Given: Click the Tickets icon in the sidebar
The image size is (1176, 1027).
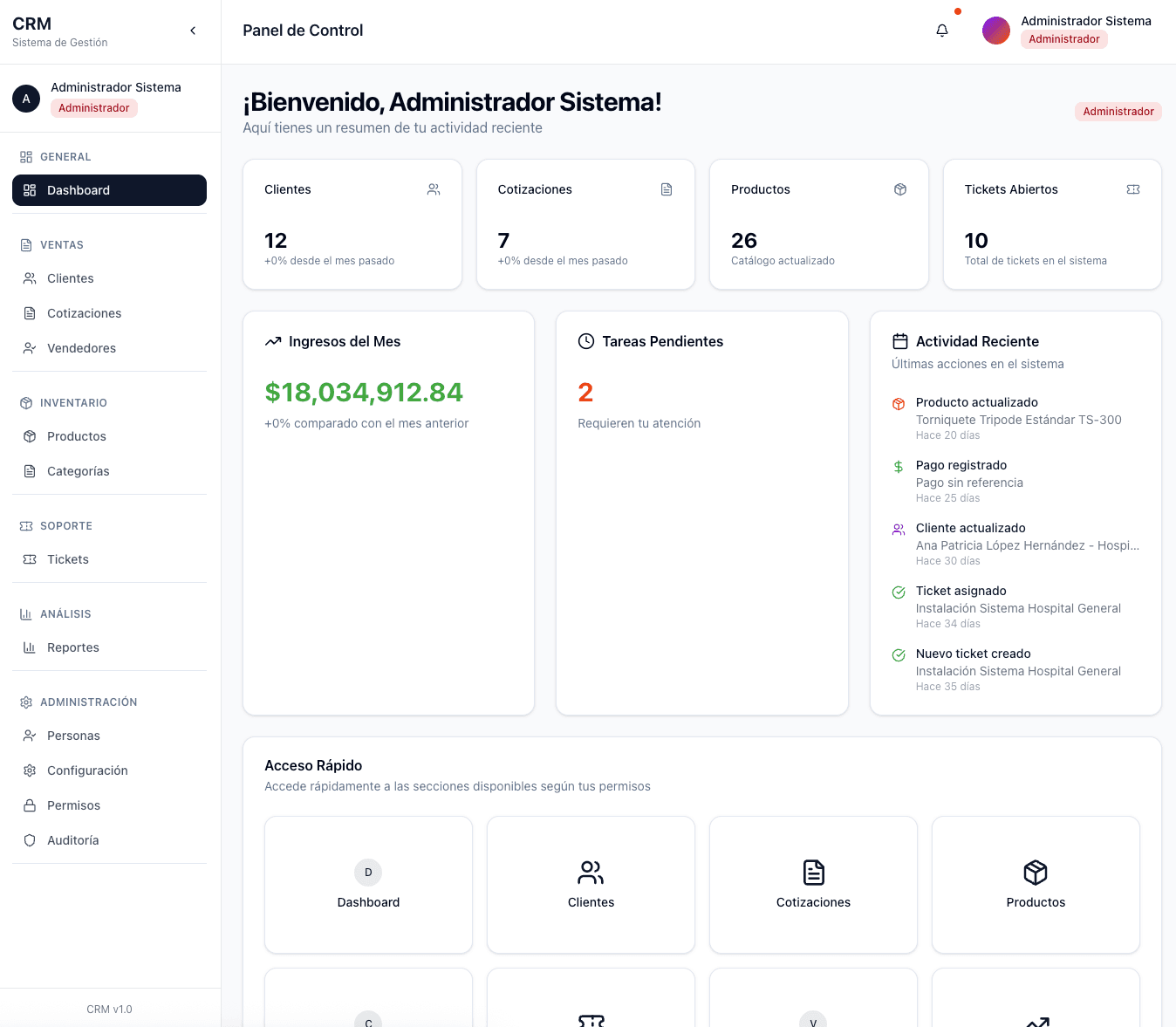Looking at the screenshot, I should [x=30, y=559].
